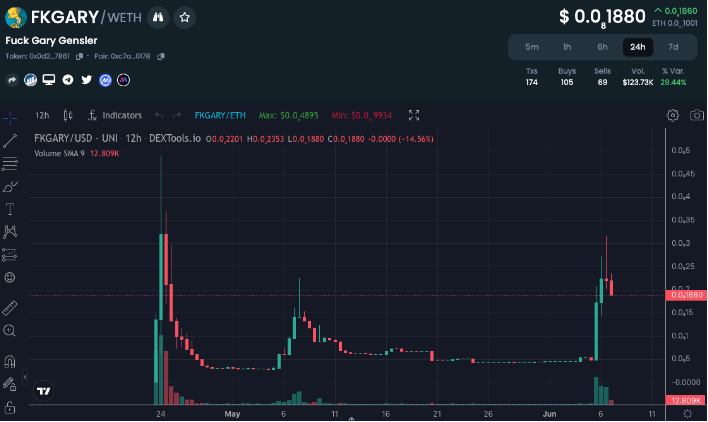This screenshot has height=422, width=708.
Task: Copy the token address
Action: [80, 56]
